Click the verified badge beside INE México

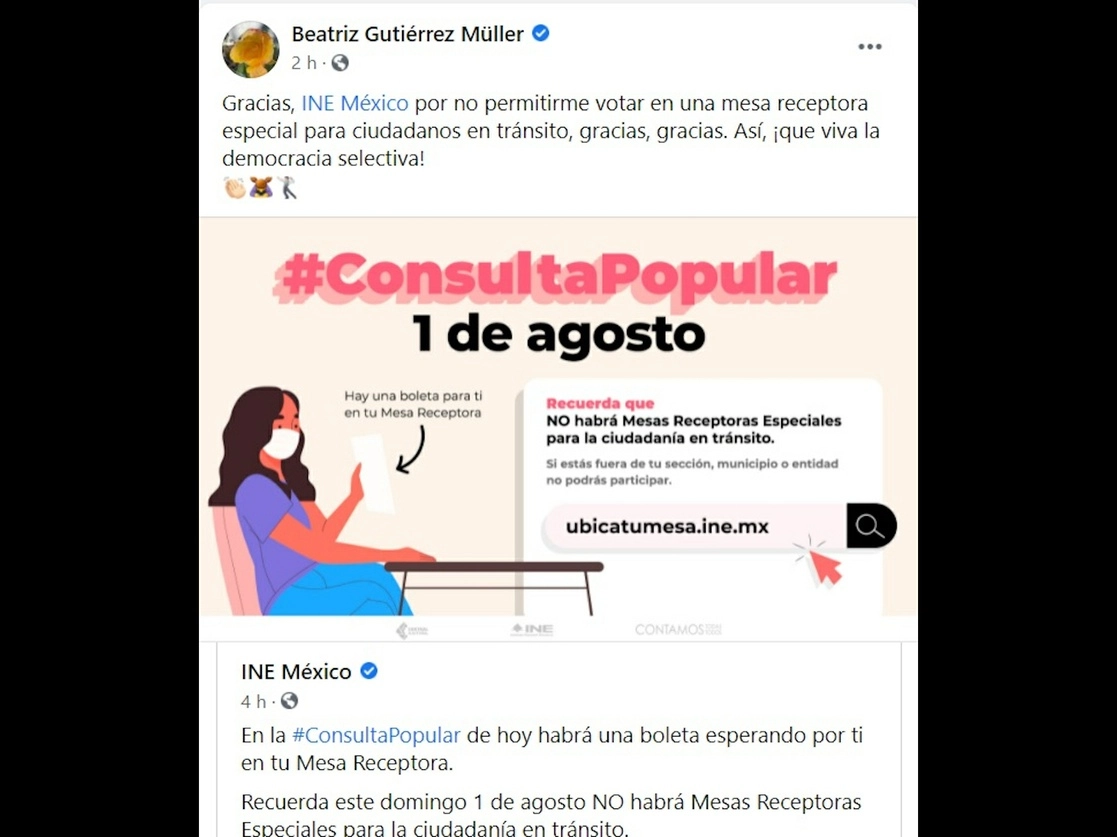pos(368,670)
